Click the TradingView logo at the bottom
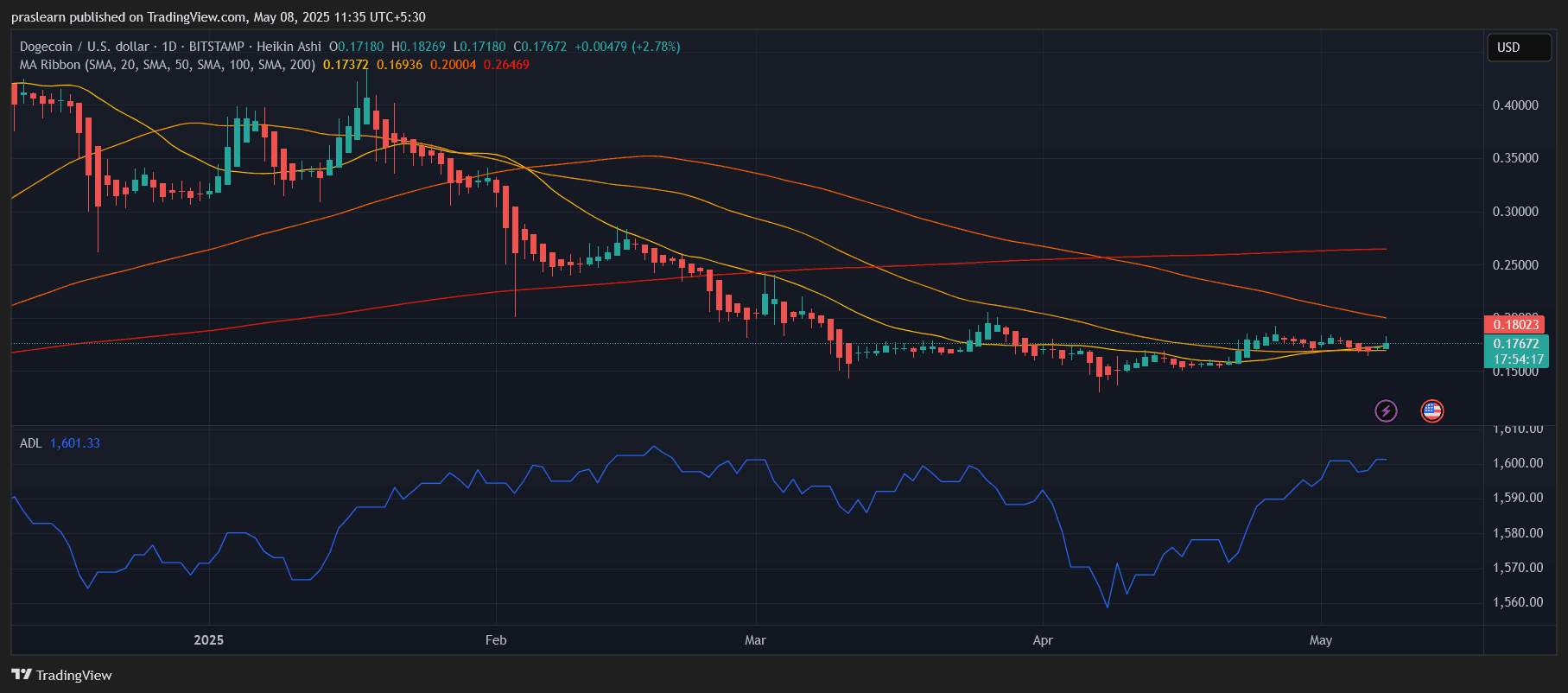Viewport: 1568px width, 693px height. click(x=61, y=675)
